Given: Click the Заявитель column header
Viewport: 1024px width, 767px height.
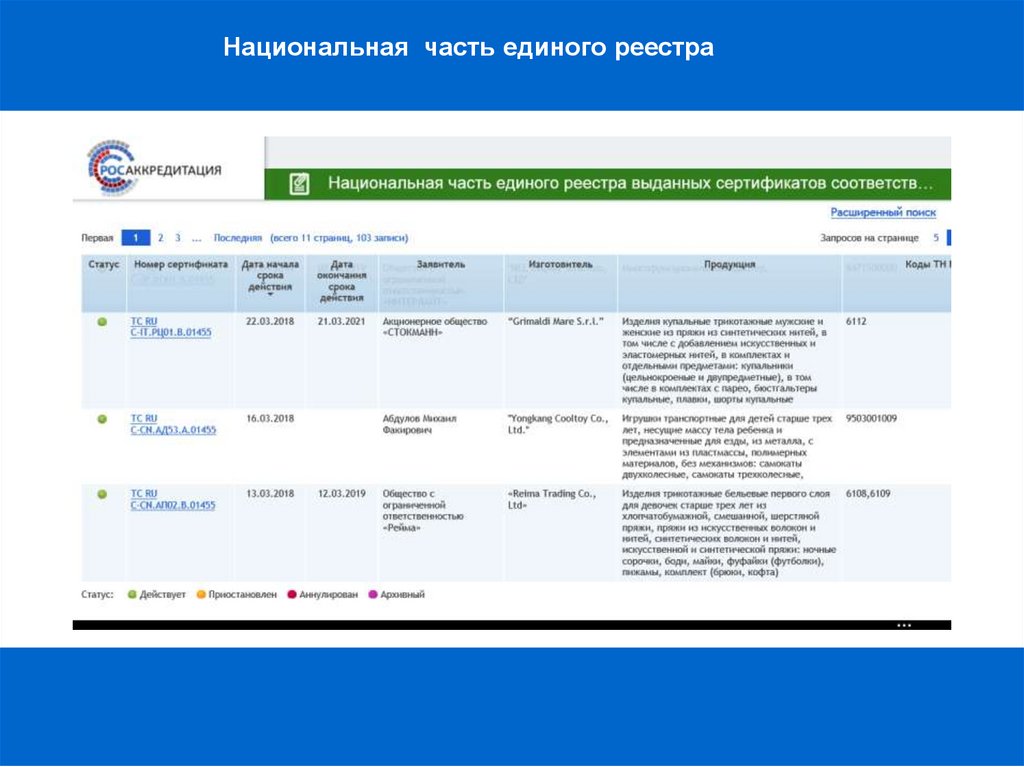Looking at the screenshot, I should point(441,265).
